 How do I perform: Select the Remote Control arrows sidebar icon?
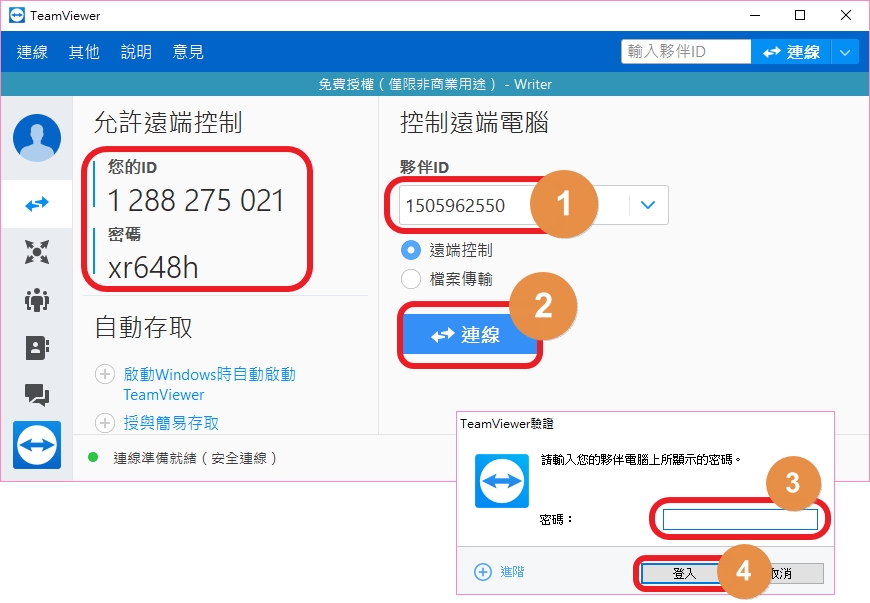(37, 204)
